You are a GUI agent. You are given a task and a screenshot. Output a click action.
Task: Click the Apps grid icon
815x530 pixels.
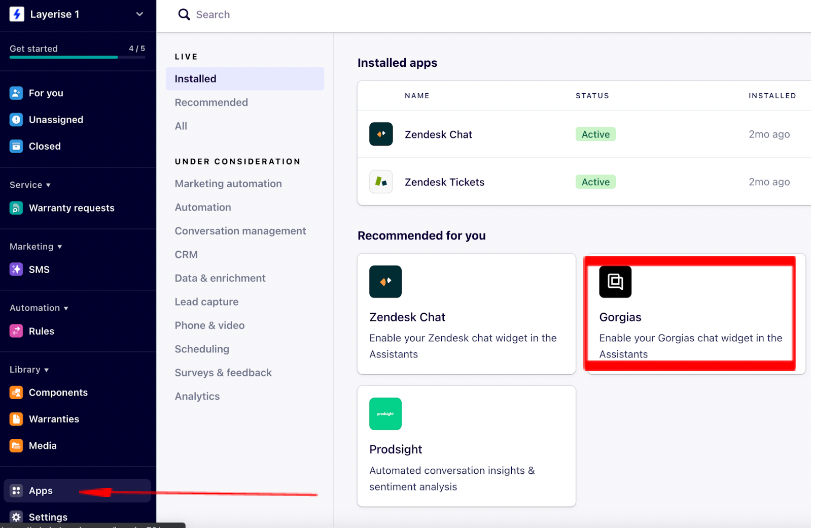(x=16, y=491)
